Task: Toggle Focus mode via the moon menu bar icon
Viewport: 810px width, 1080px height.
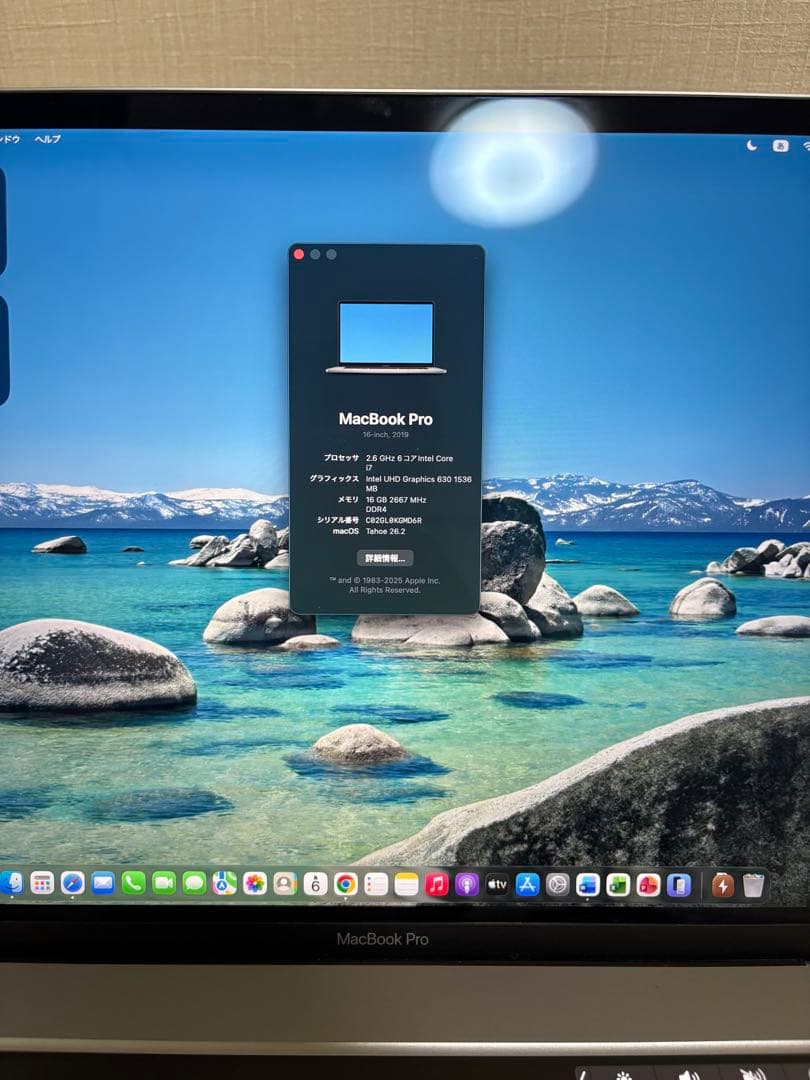Action: [752, 145]
